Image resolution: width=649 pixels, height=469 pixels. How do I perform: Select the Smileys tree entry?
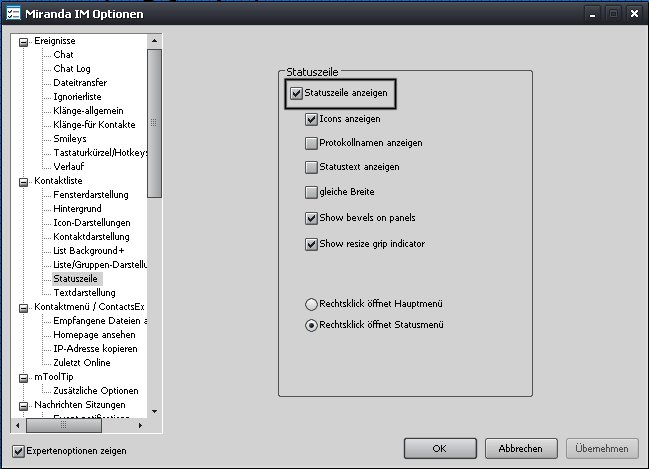coord(70,139)
